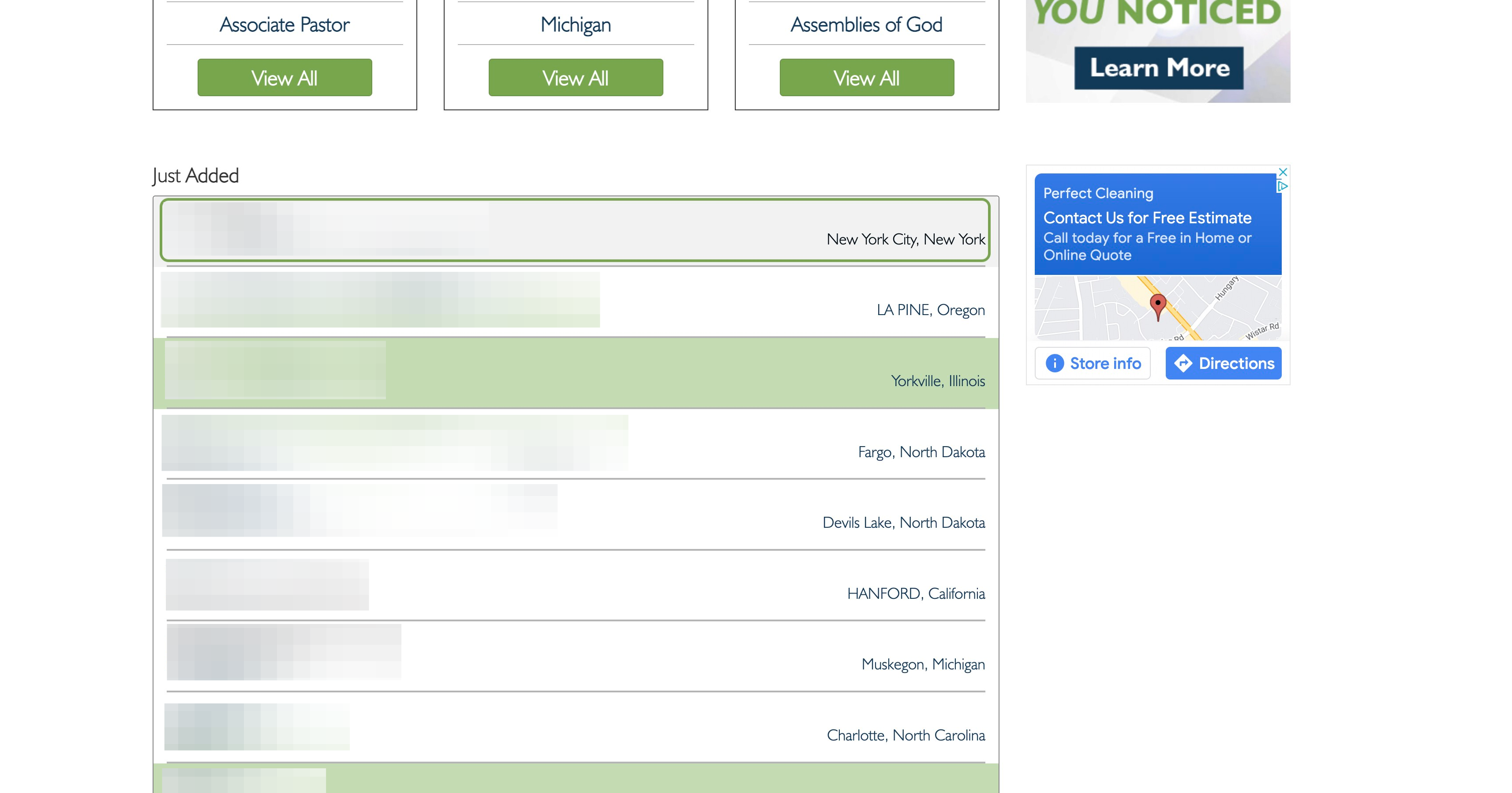Click View All under Associate Pastor
Viewport: 1512px width, 793px height.
coord(284,78)
